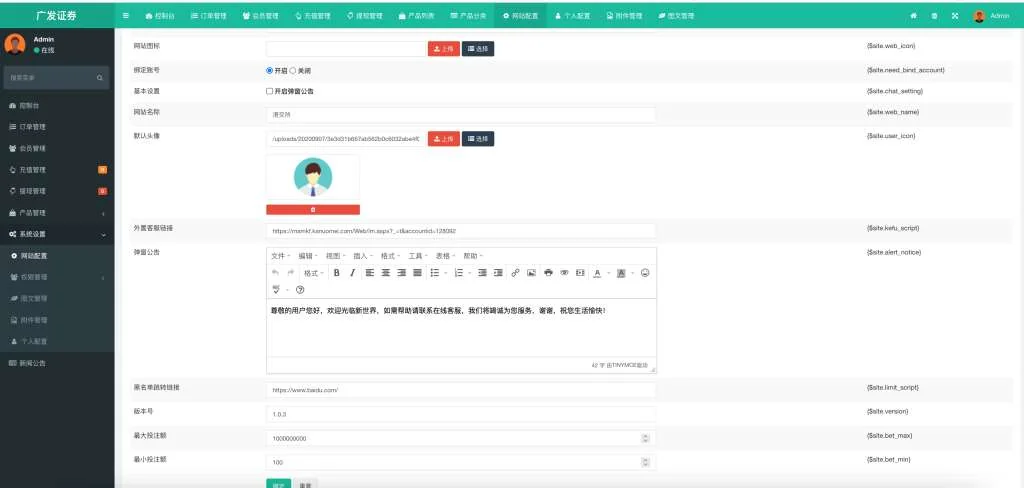Insert an image using the picture icon

coord(532,272)
